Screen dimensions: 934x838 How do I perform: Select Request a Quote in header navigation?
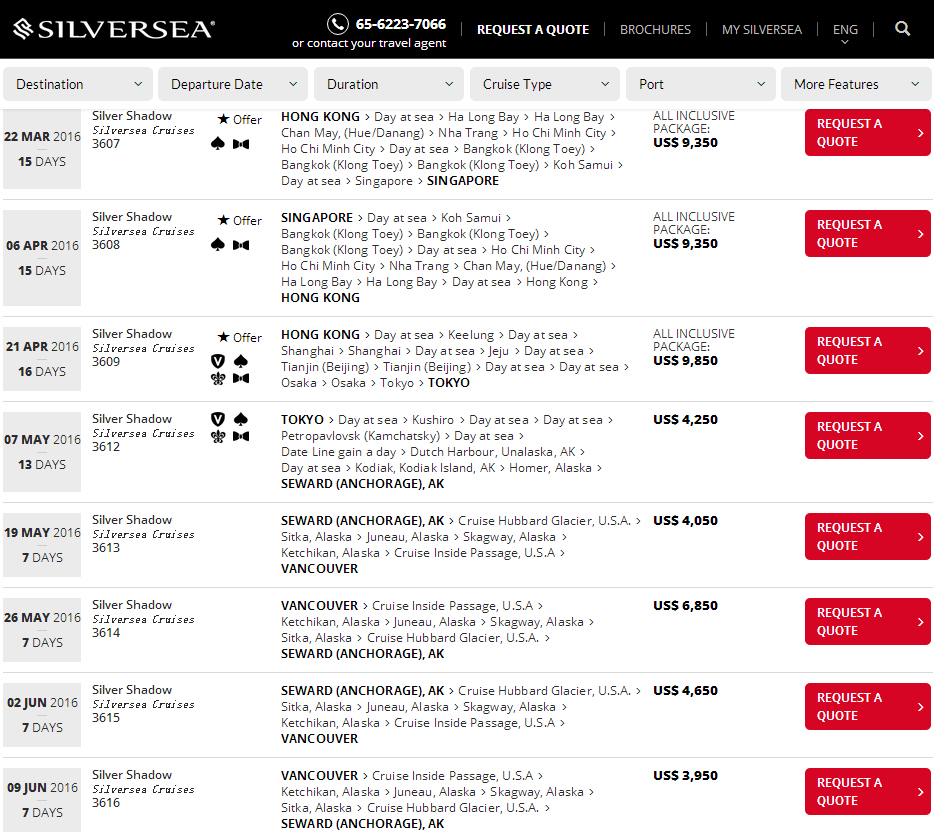(532, 30)
